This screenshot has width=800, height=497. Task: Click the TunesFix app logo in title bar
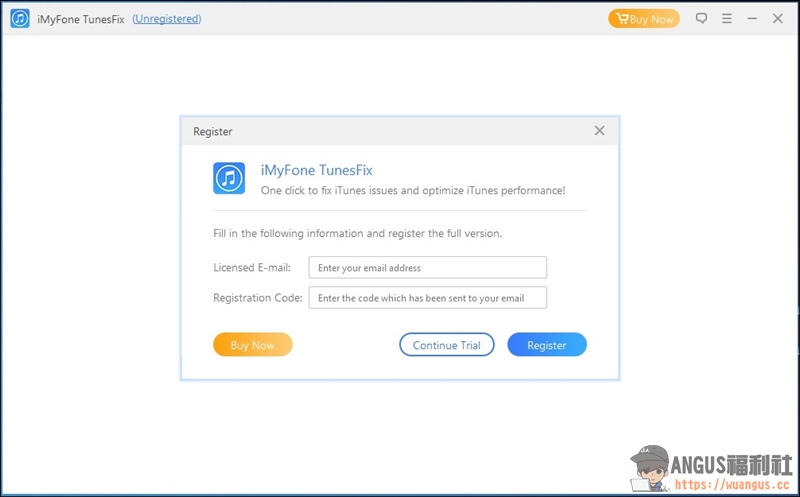20,19
